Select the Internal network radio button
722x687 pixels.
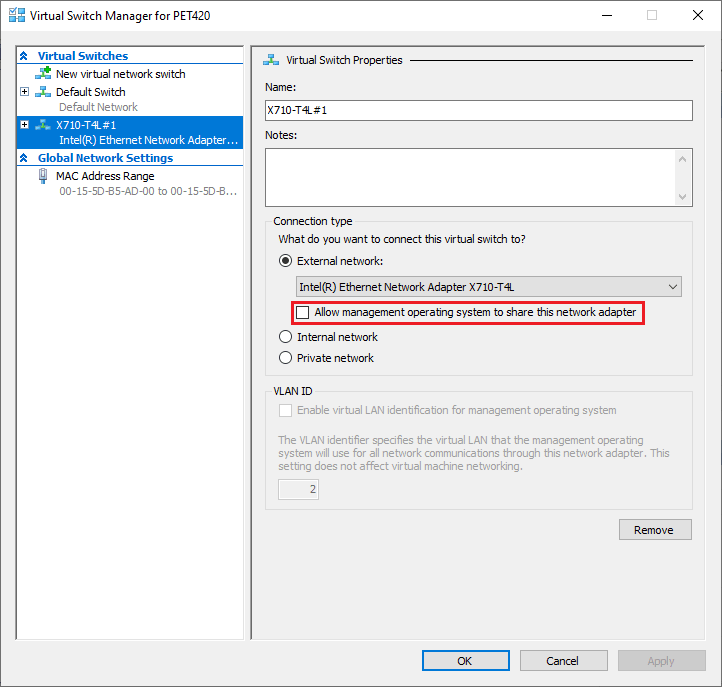(x=285, y=337)
